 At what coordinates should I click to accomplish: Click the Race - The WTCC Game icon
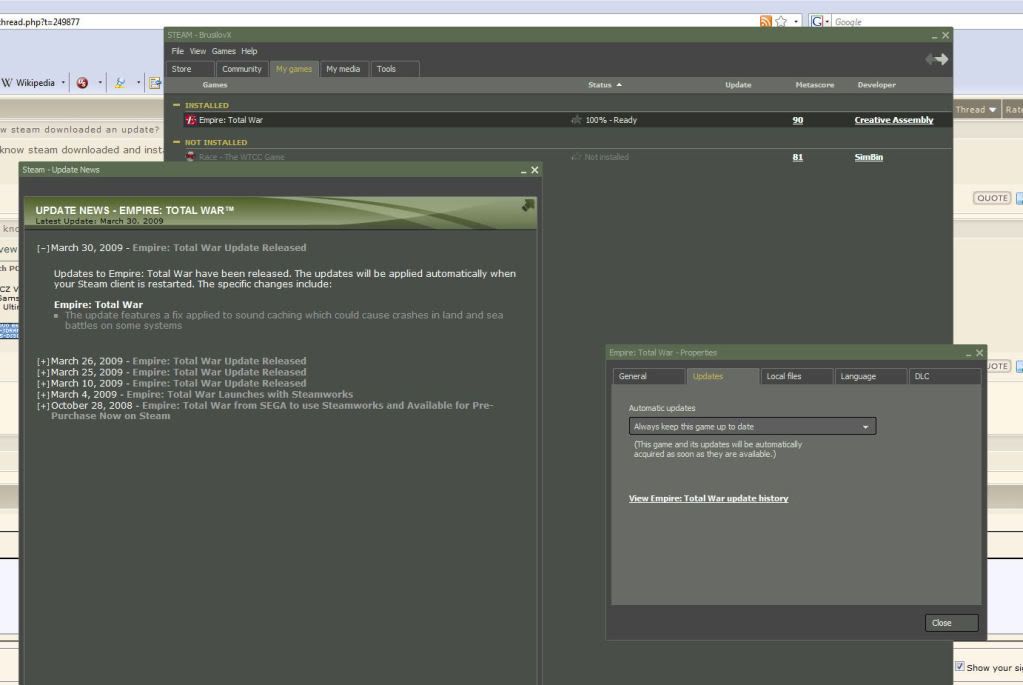click(191, 157)
